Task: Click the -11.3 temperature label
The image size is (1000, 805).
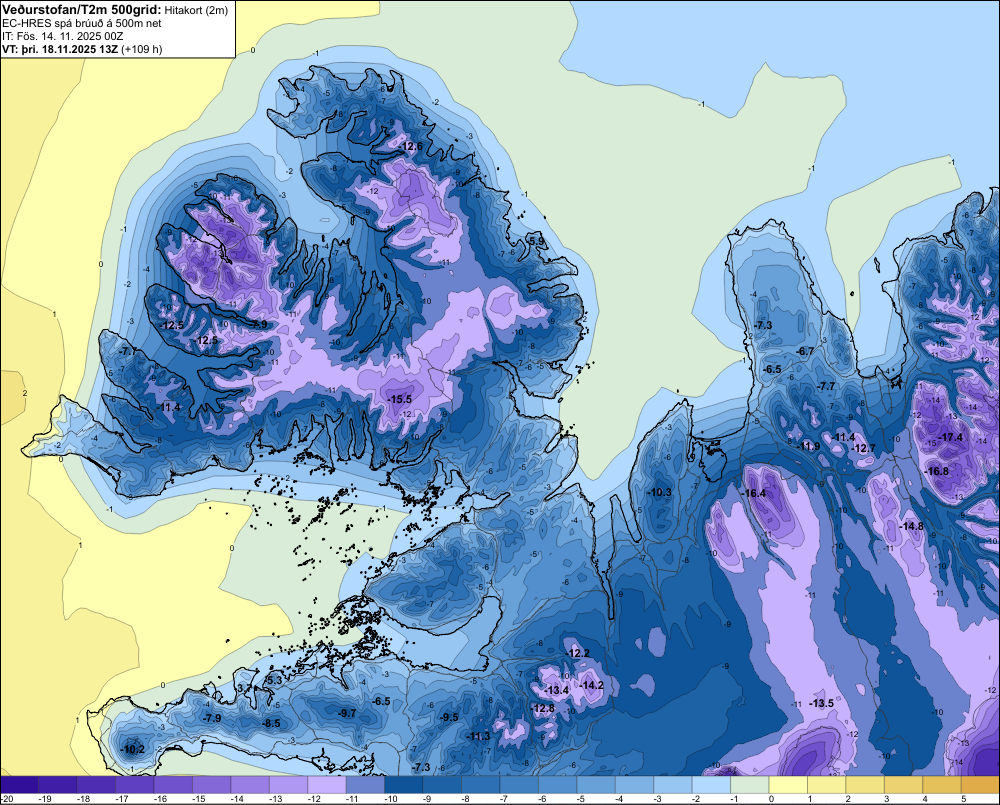Action: tap(478, 737)
